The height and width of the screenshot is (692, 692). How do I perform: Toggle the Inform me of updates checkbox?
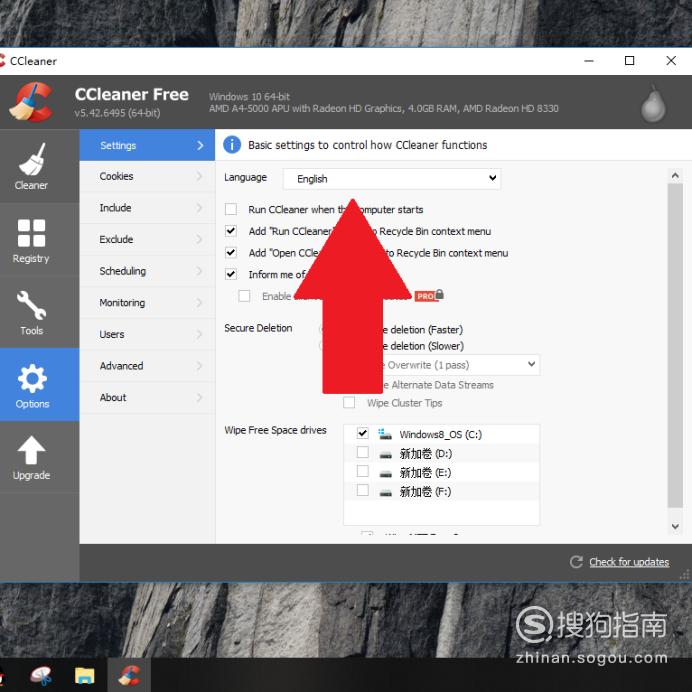pos(231,274)
